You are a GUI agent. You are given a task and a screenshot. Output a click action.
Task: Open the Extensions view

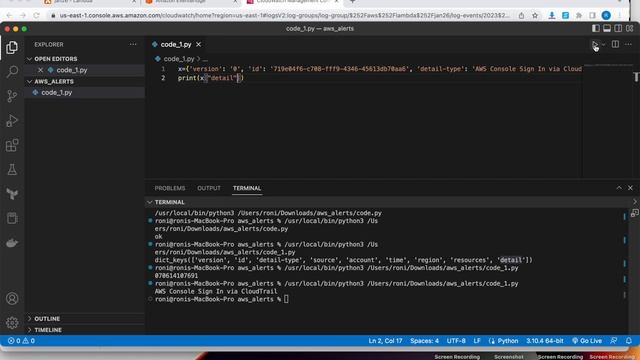coord(12,145)
